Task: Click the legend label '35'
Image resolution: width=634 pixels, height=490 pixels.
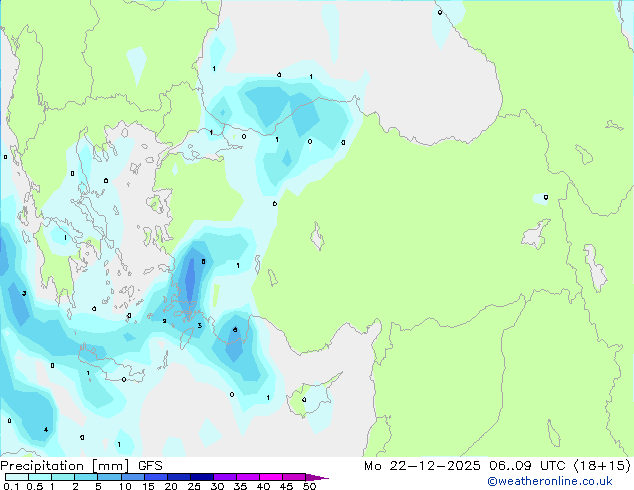Action: (240, 486)
